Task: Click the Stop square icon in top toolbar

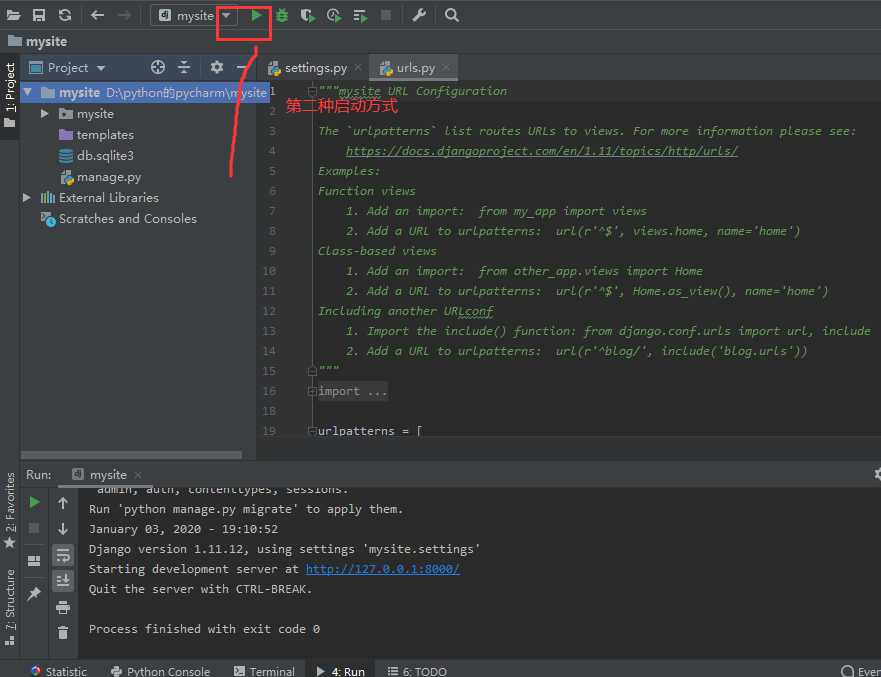Action: tap(386, 15)
